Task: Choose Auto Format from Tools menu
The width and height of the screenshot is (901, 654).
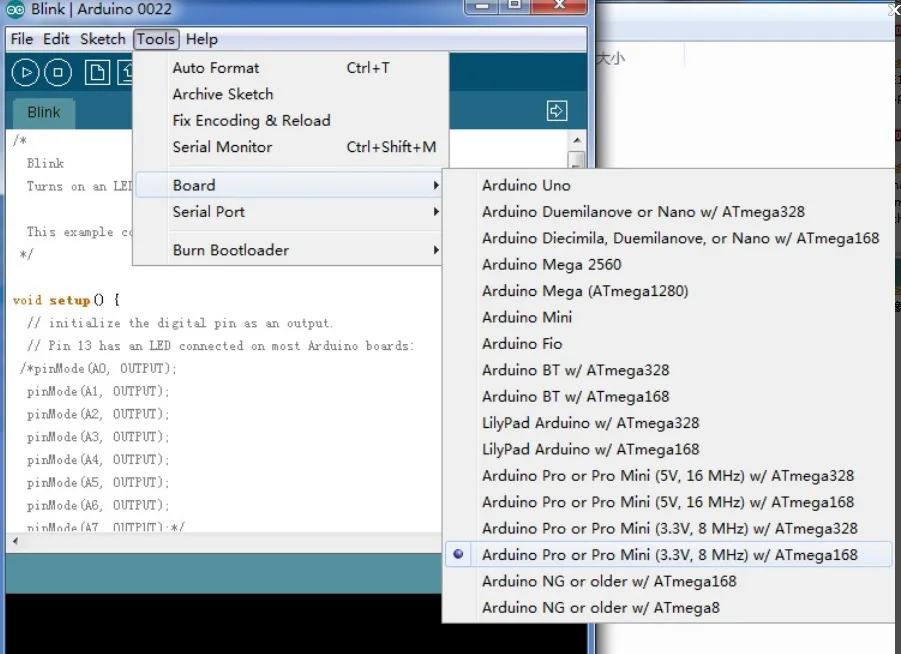Action: coord(291,68)
